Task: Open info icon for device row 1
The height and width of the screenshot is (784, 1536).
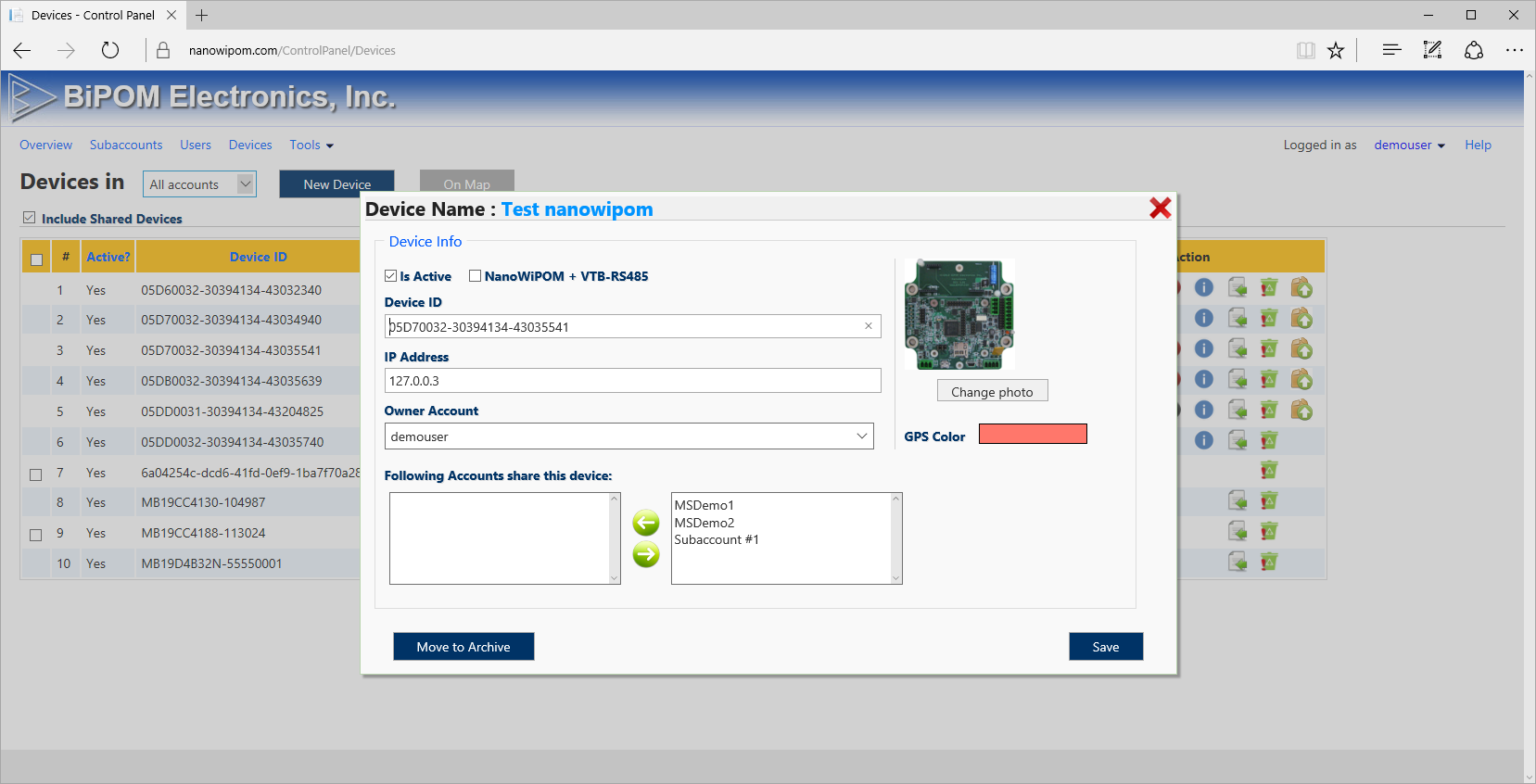Action: tap(1203, 288)
